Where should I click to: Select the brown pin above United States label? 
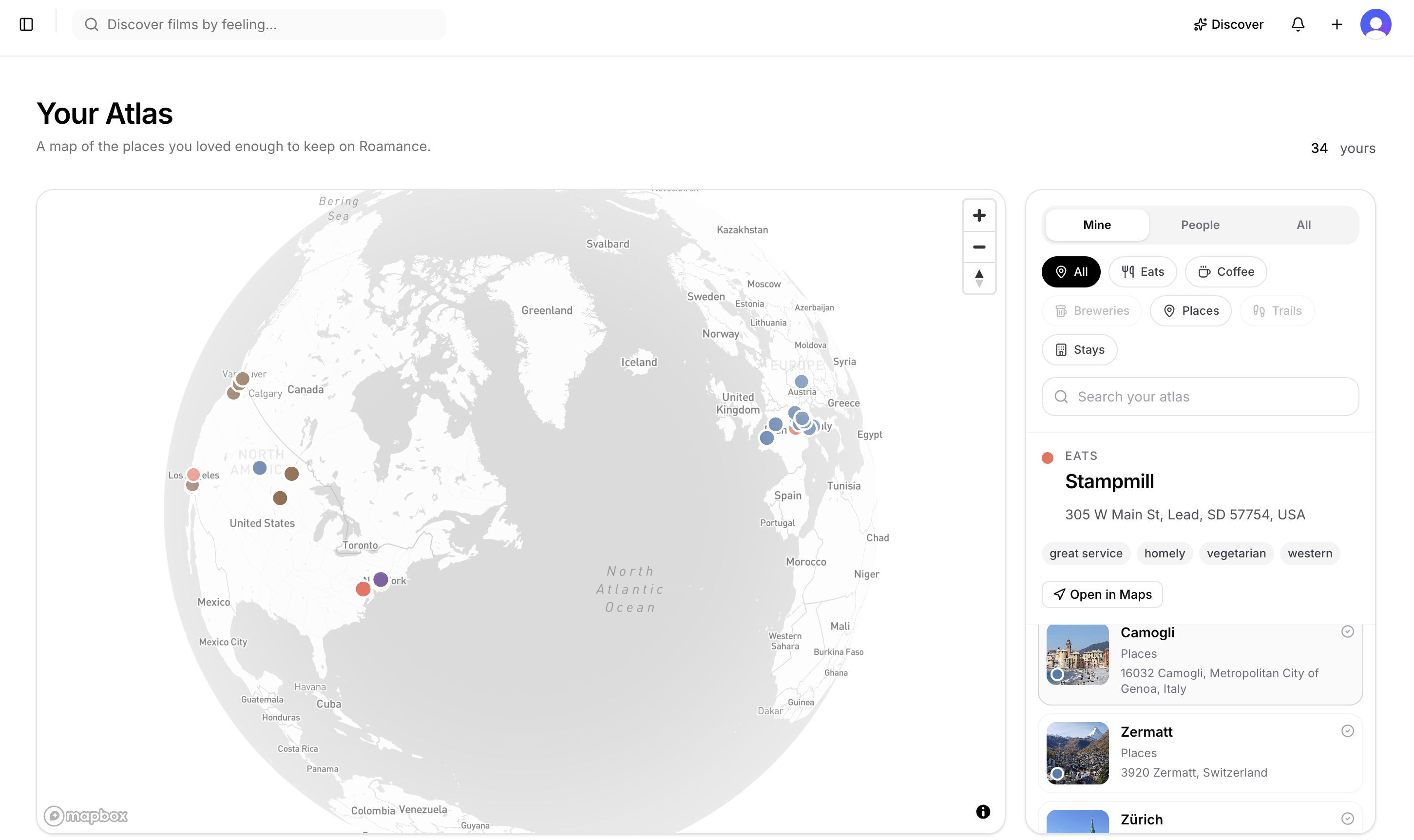(280, 498)
